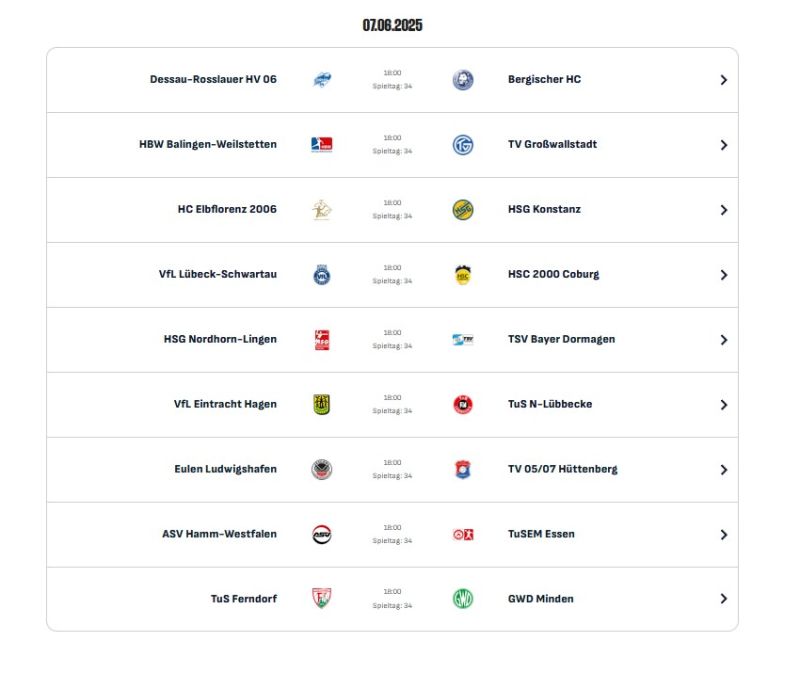This screenshot has height=673, width=800.
Task: Click the ASV Hamm-Westfalen logo
Action: 321,534
